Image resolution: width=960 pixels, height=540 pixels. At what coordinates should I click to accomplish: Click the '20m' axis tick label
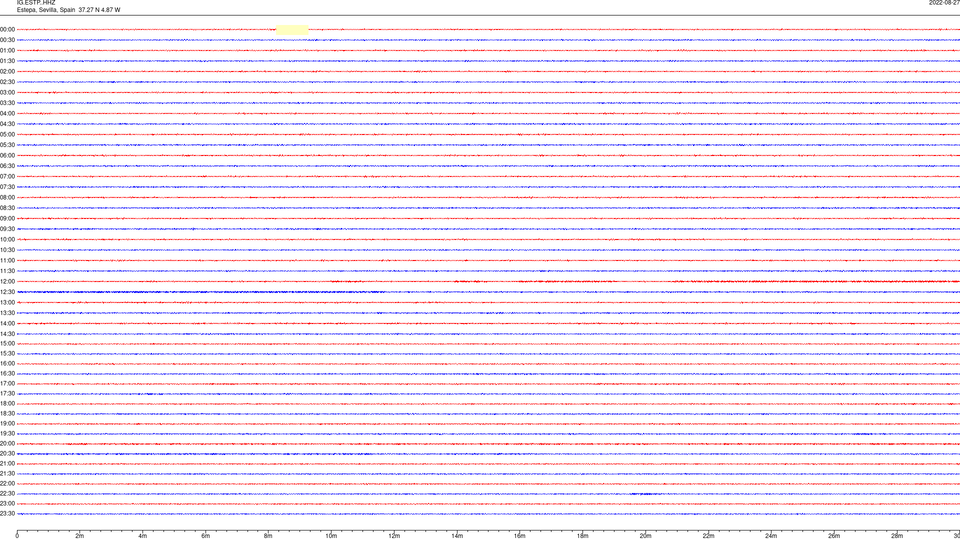645,536
